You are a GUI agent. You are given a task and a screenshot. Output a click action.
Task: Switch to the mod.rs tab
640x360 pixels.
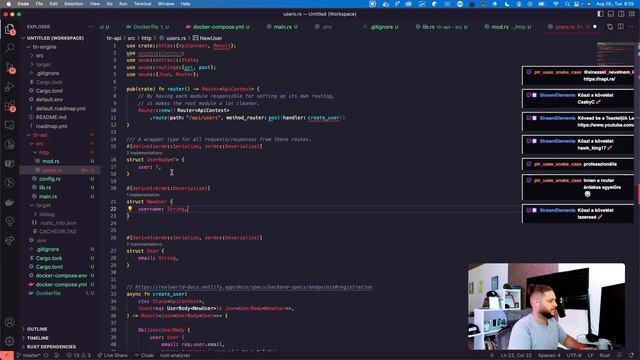click(508, 27)
